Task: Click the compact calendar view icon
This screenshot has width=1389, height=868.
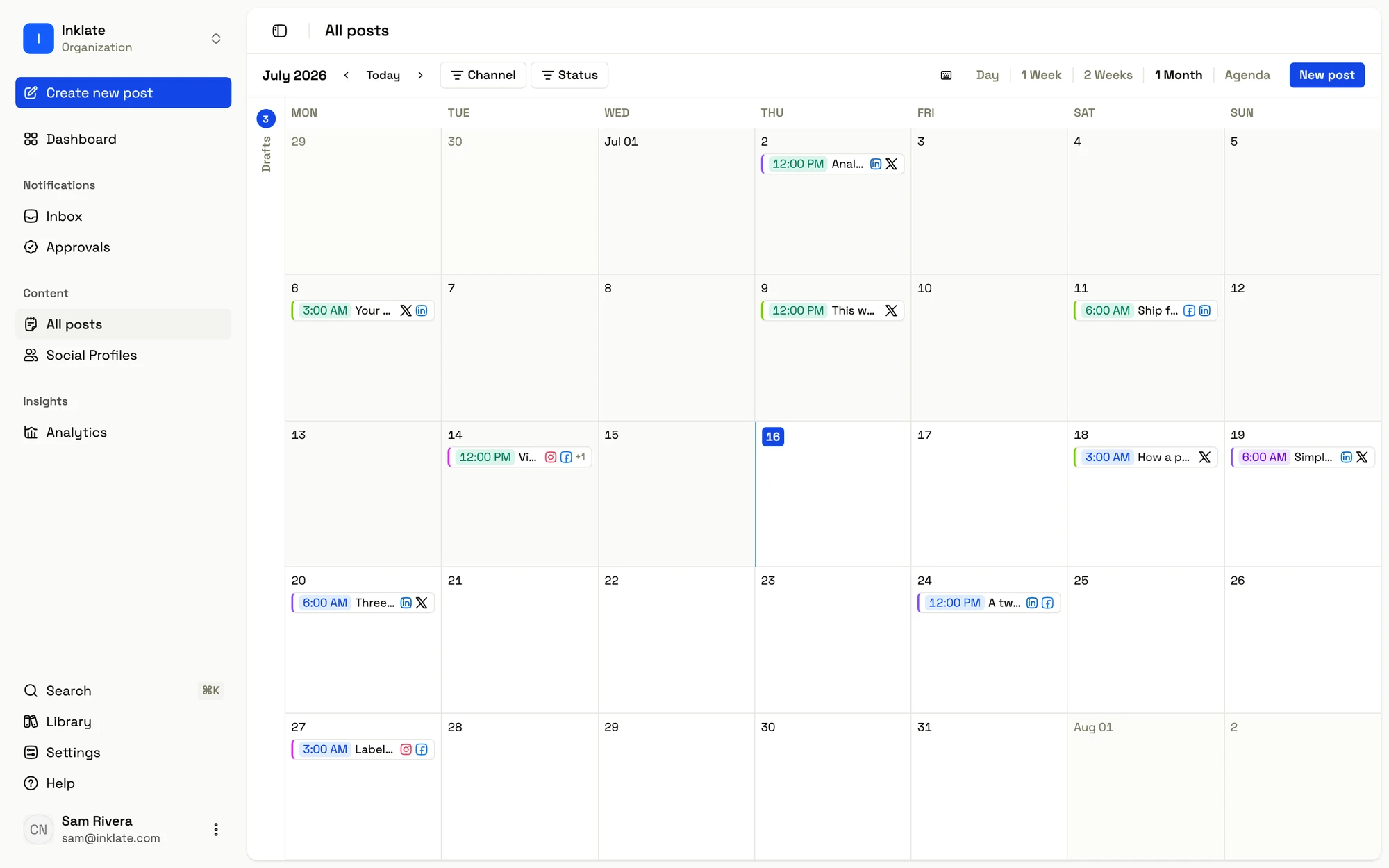Action: coord(946,75)
